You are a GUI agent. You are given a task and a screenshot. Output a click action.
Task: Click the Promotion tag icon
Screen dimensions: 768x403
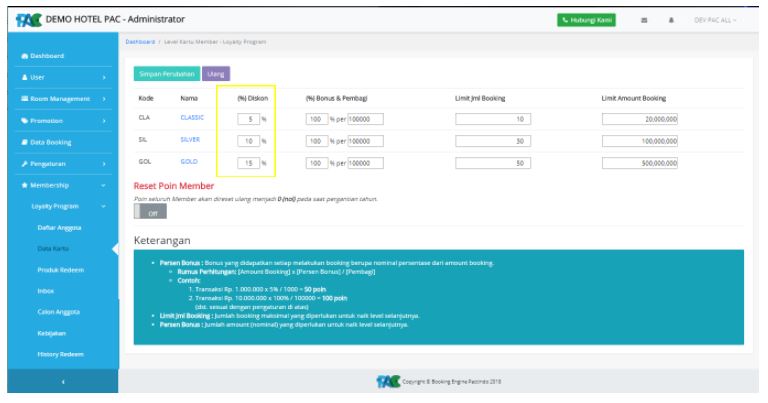[24, 120]
